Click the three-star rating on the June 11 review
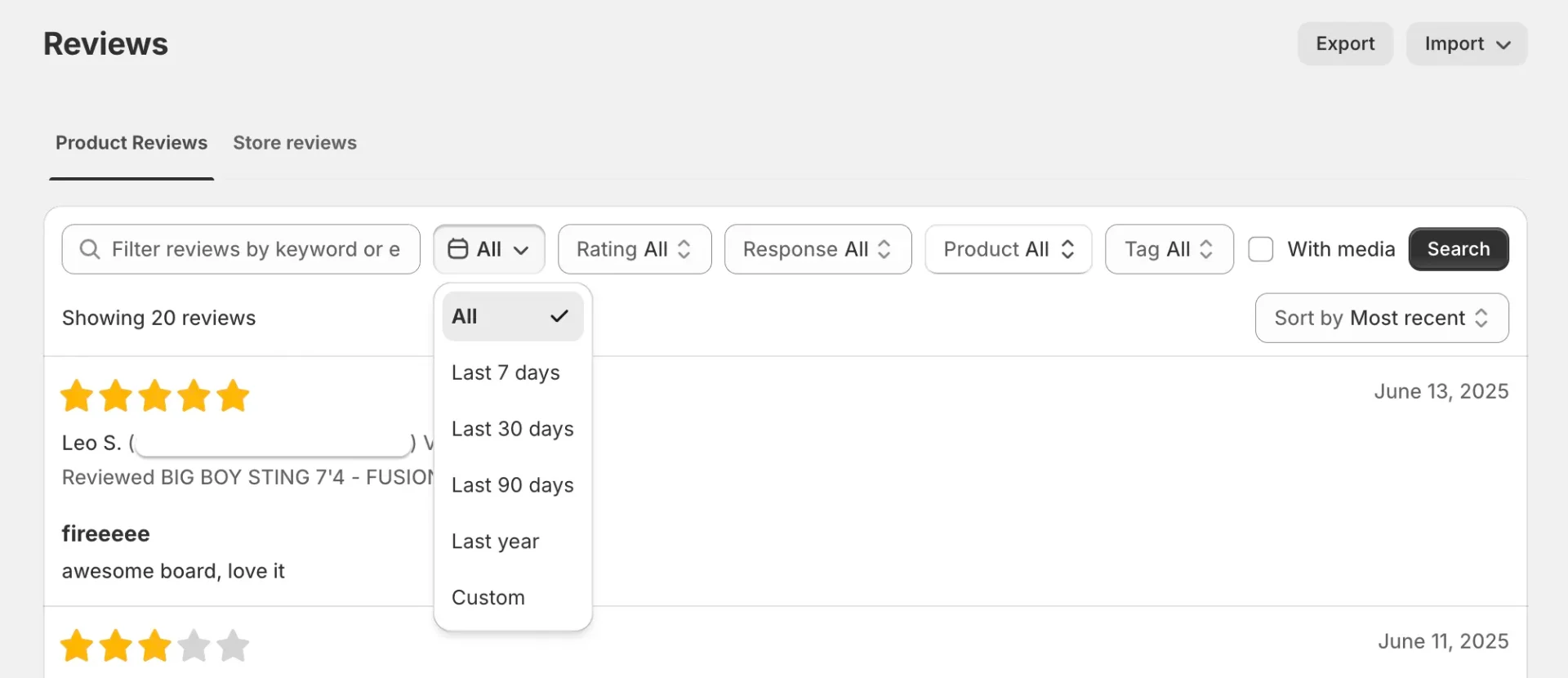Image resolution: width=1568 pixels, height=678 pixels. point(155,645)
